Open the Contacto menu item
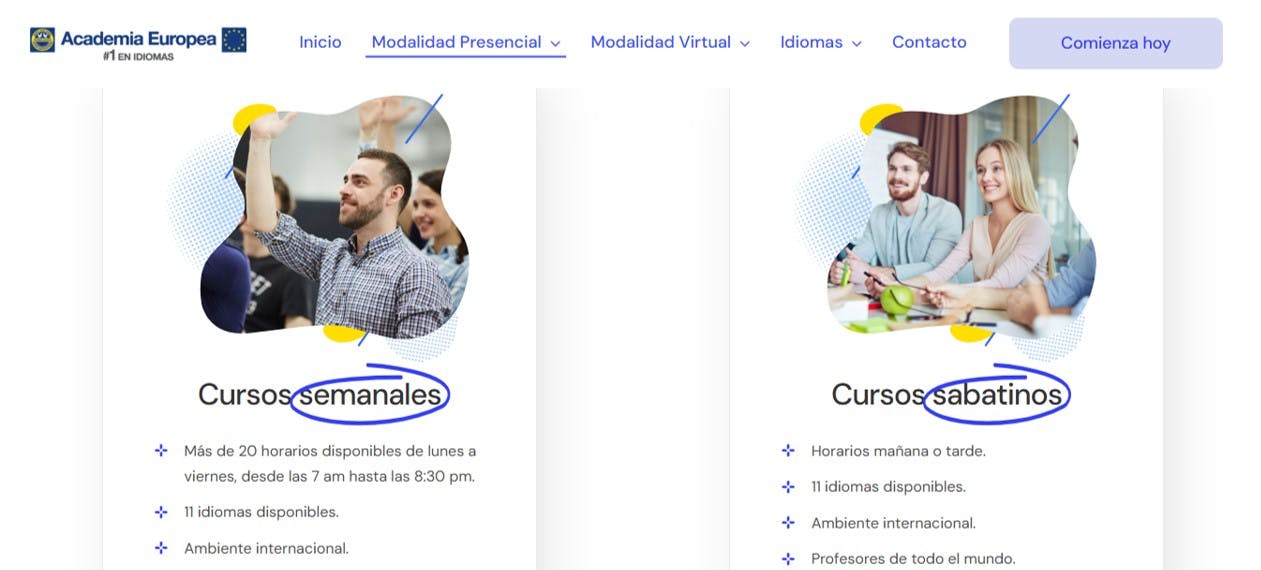Image resolution: width=1261 pixels, height=570 pixels. (929, 42)
